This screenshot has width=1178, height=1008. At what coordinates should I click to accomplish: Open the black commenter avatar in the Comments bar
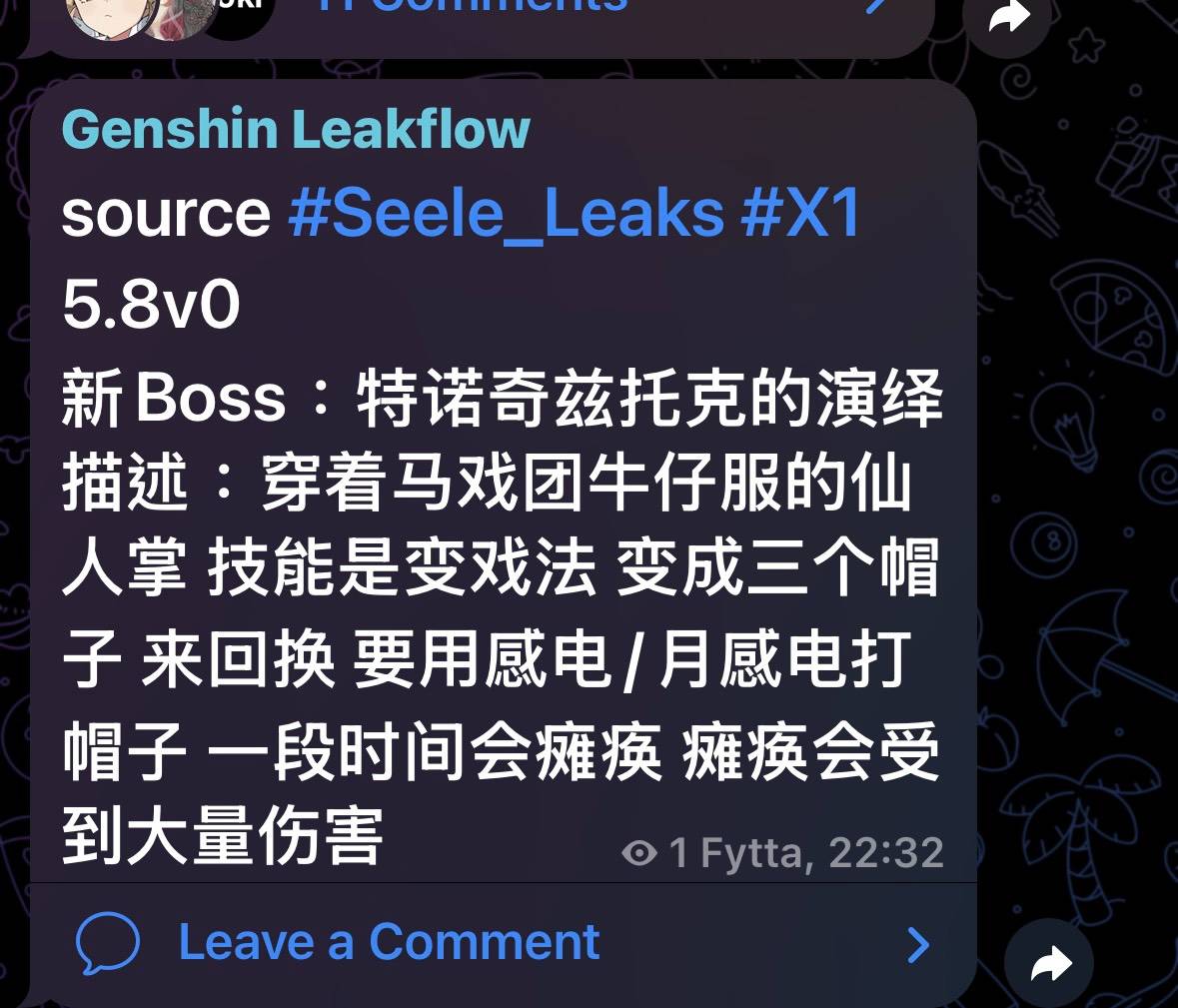click(239, 14)
